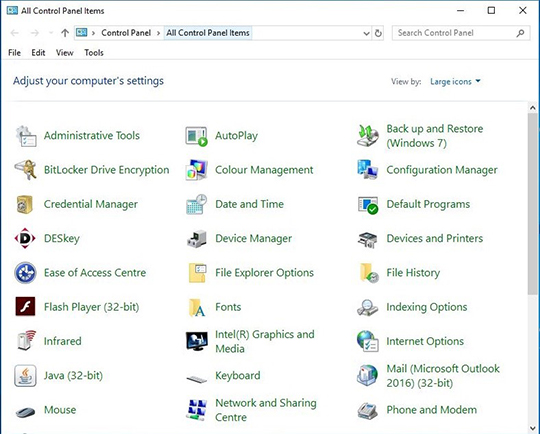This screenshot has width=540, height=434.
Task: Open Back up and Restore icon
Action: (x=368, y=136)
